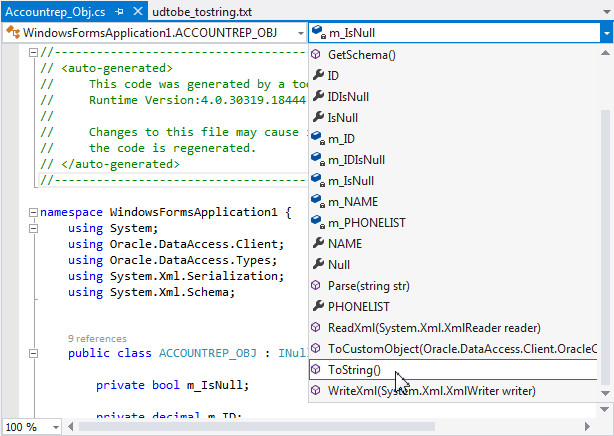Click the editor vertical scroll down arrow
This screenshot has width=614, height=436.
605,409
